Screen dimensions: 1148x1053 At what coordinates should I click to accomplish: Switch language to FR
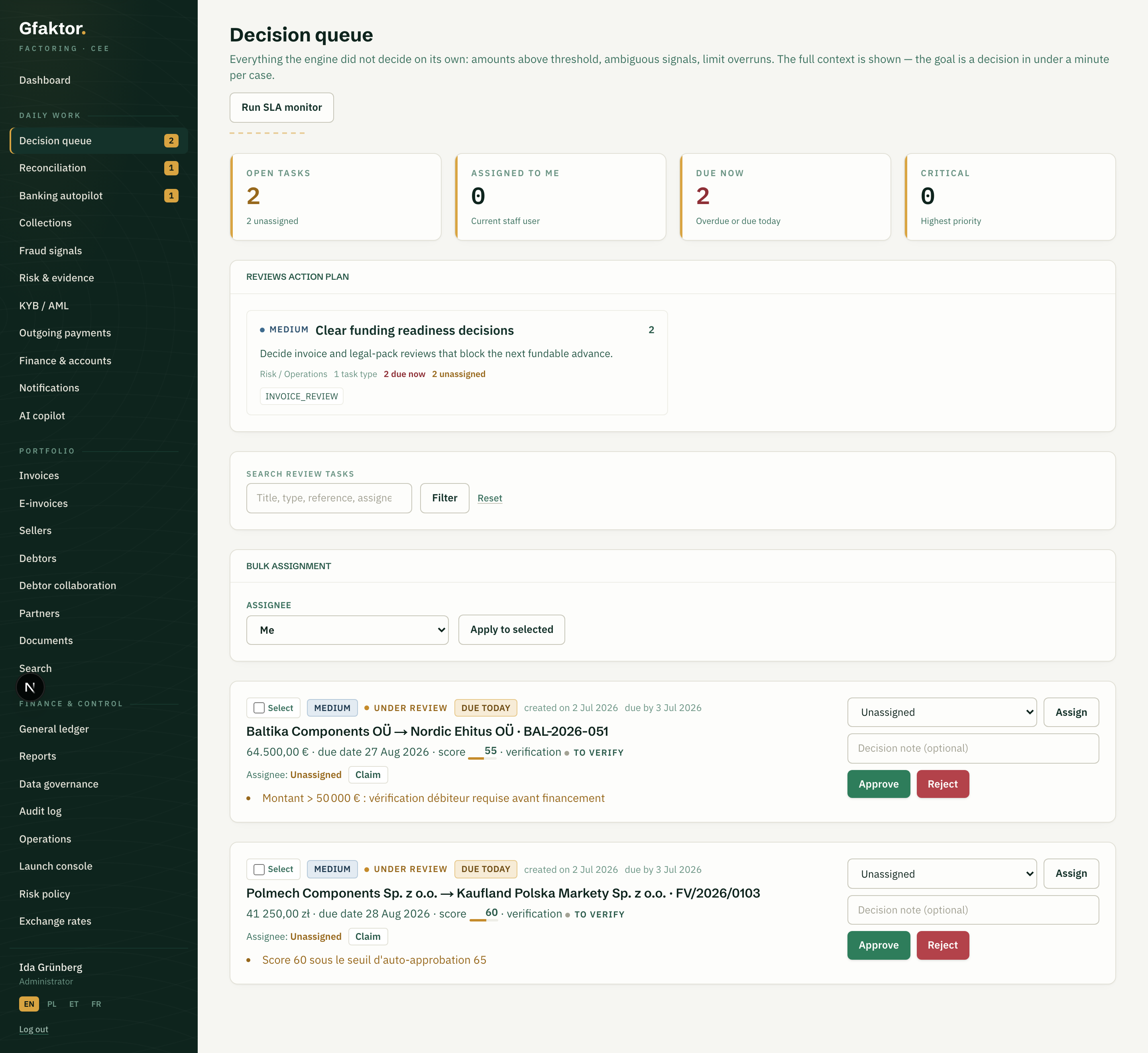point(96,1004)
